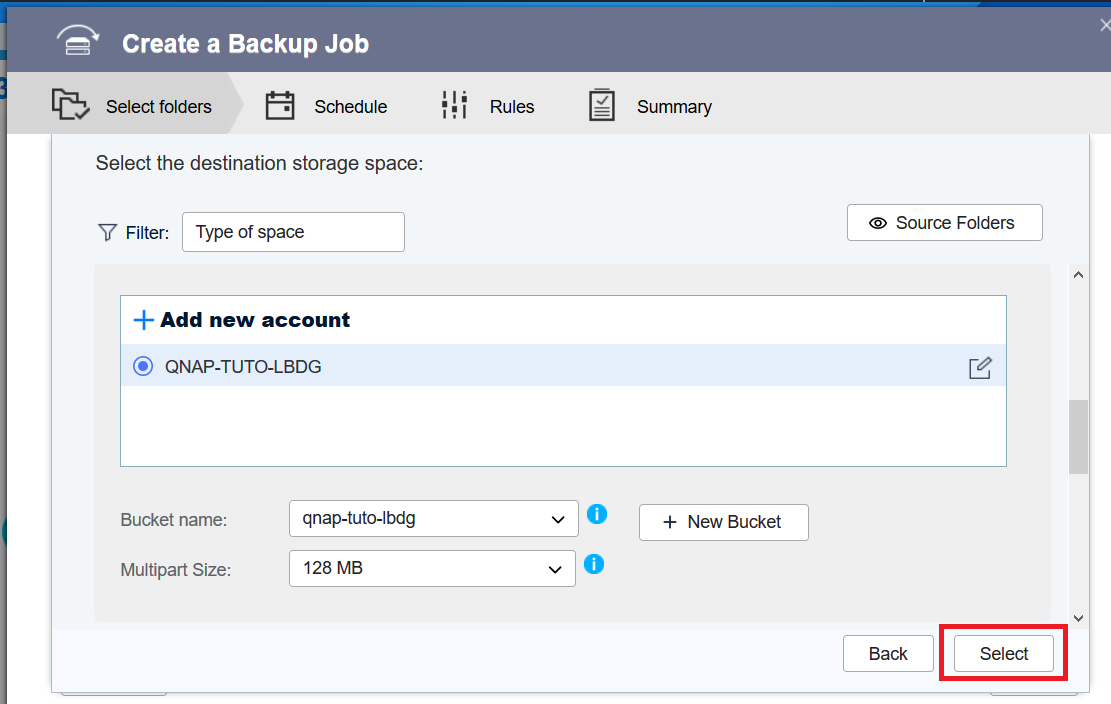The height and width of the screenshot is (704, 1111).
Task: Edit the QNAP-TUTO-LBDG account
Action: click(980, 368)
